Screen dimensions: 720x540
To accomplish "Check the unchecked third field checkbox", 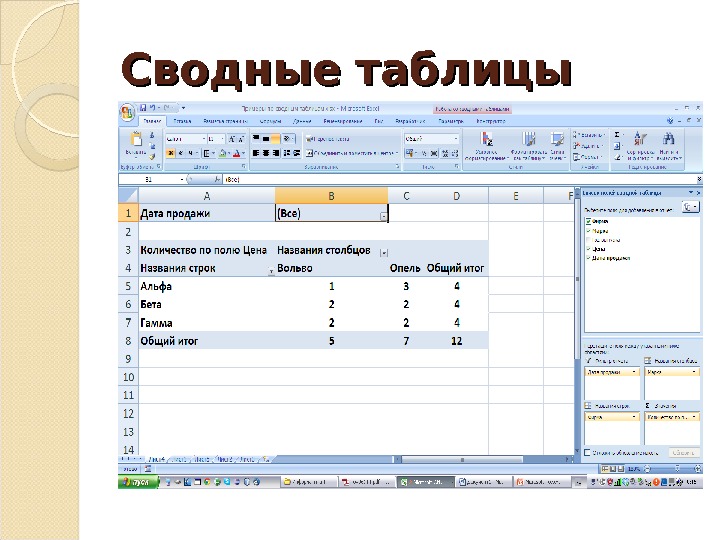I will 588,240.
